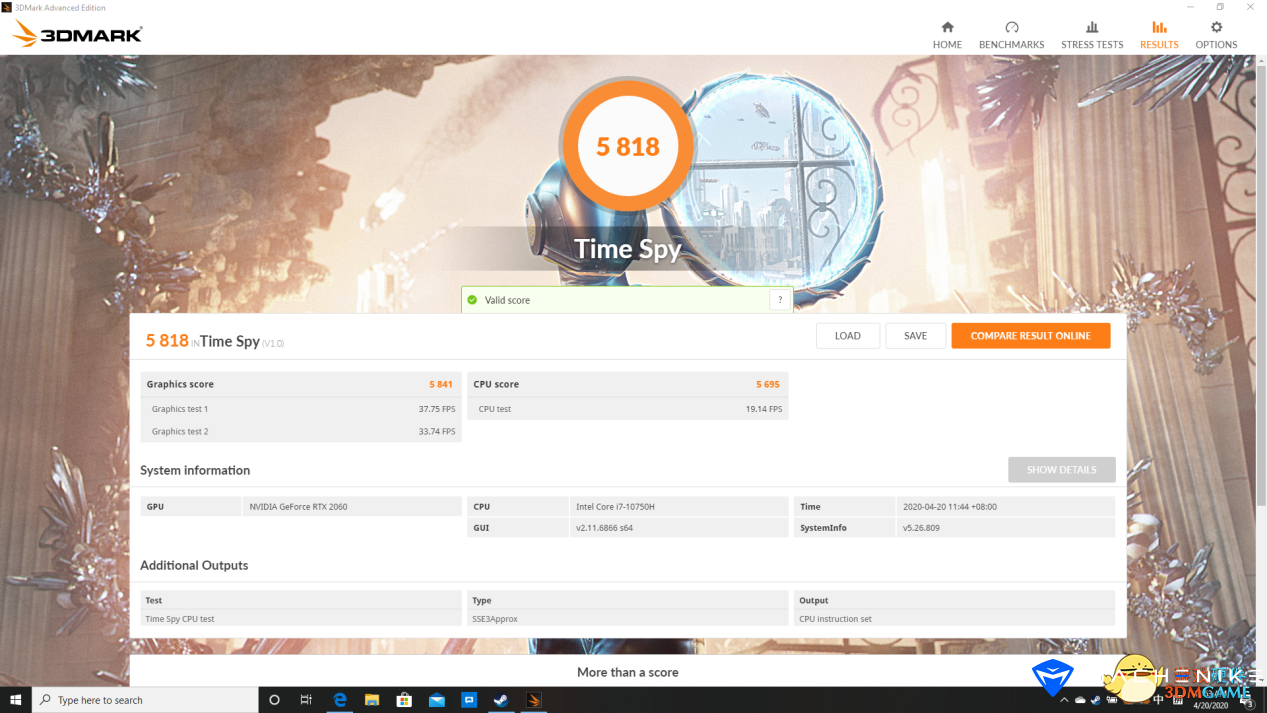Select the Graphics score value 5 841
The width and height of the screenshot is (1267, 713).
tap(441, 384)
